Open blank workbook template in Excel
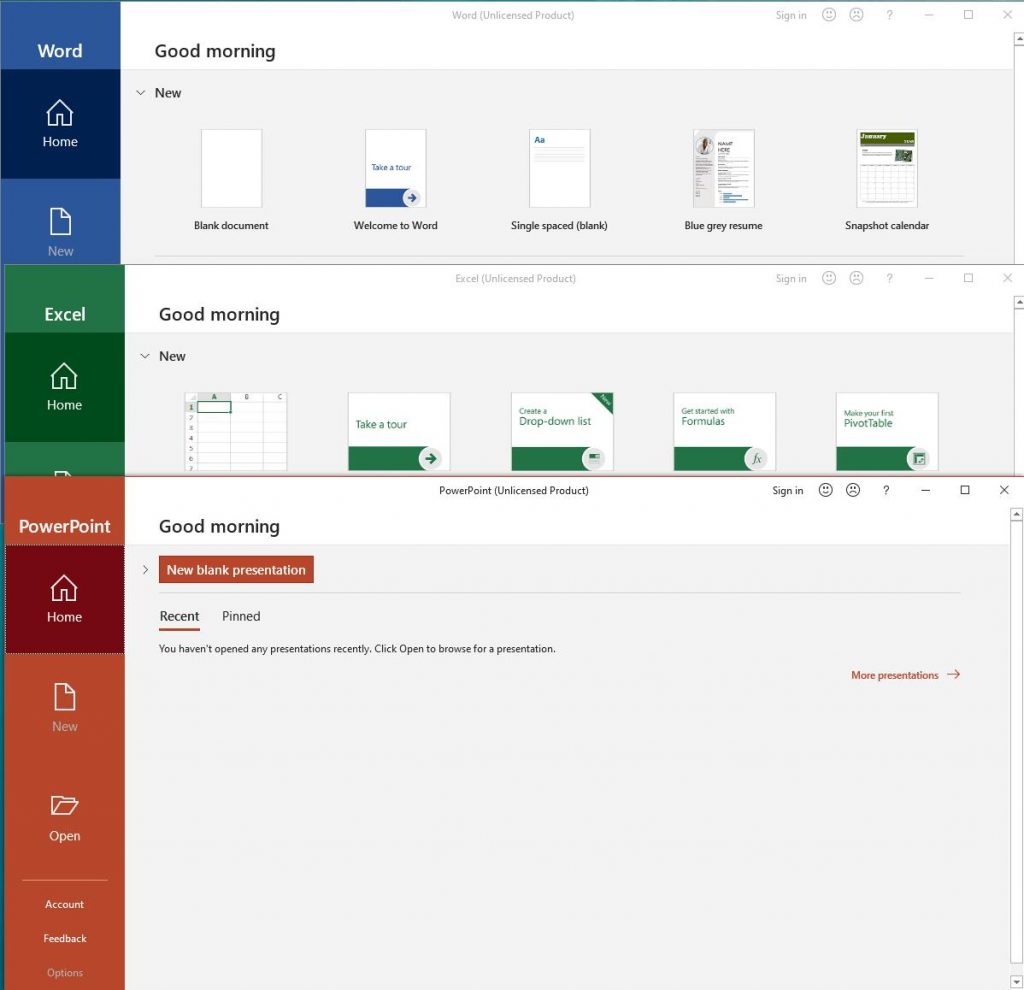The image size is (1024, 990). coord(236,432)
